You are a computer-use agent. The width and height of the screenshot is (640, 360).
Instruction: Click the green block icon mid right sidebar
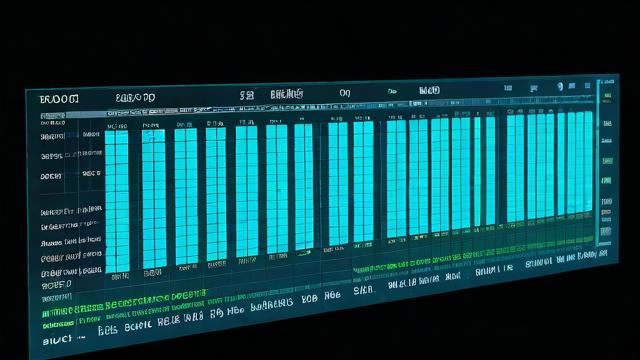click(x=607, y=161)
